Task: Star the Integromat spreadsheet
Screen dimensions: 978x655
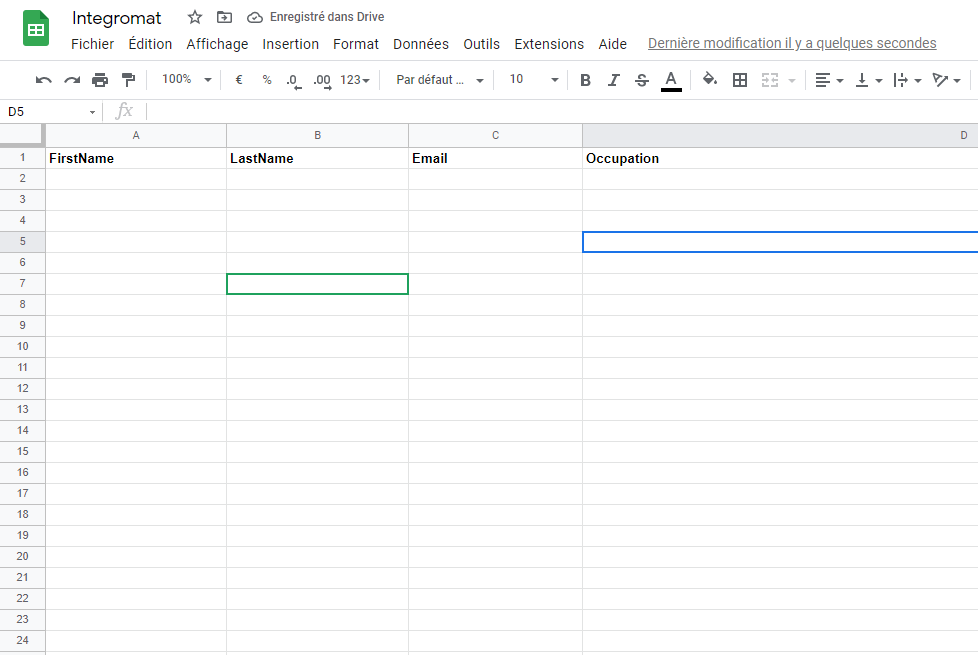Action: click(195, 17)
